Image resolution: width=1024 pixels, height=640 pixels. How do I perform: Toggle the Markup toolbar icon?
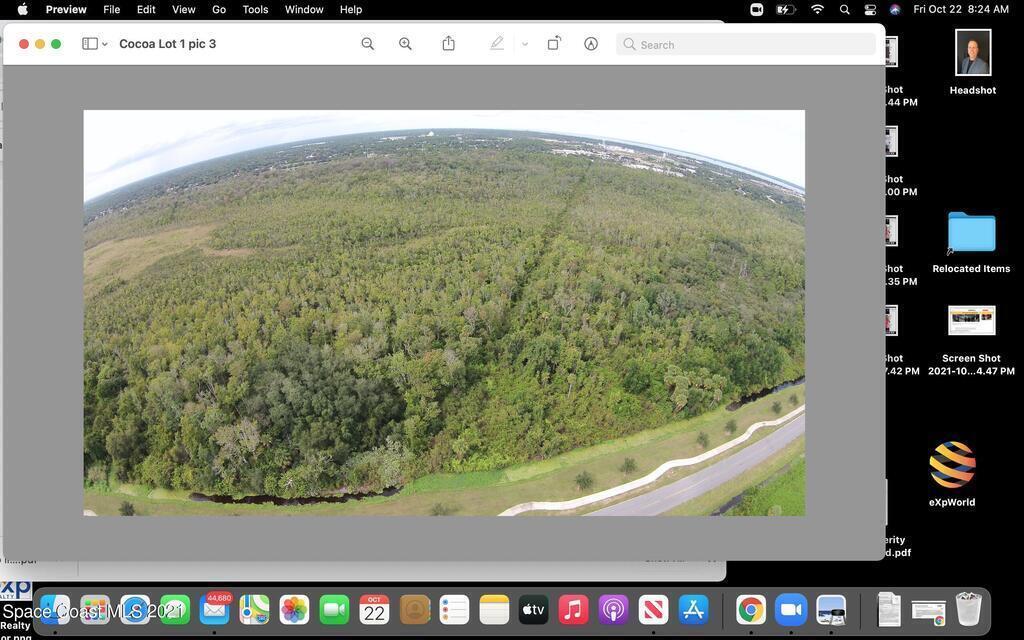(x=591, y=44)
